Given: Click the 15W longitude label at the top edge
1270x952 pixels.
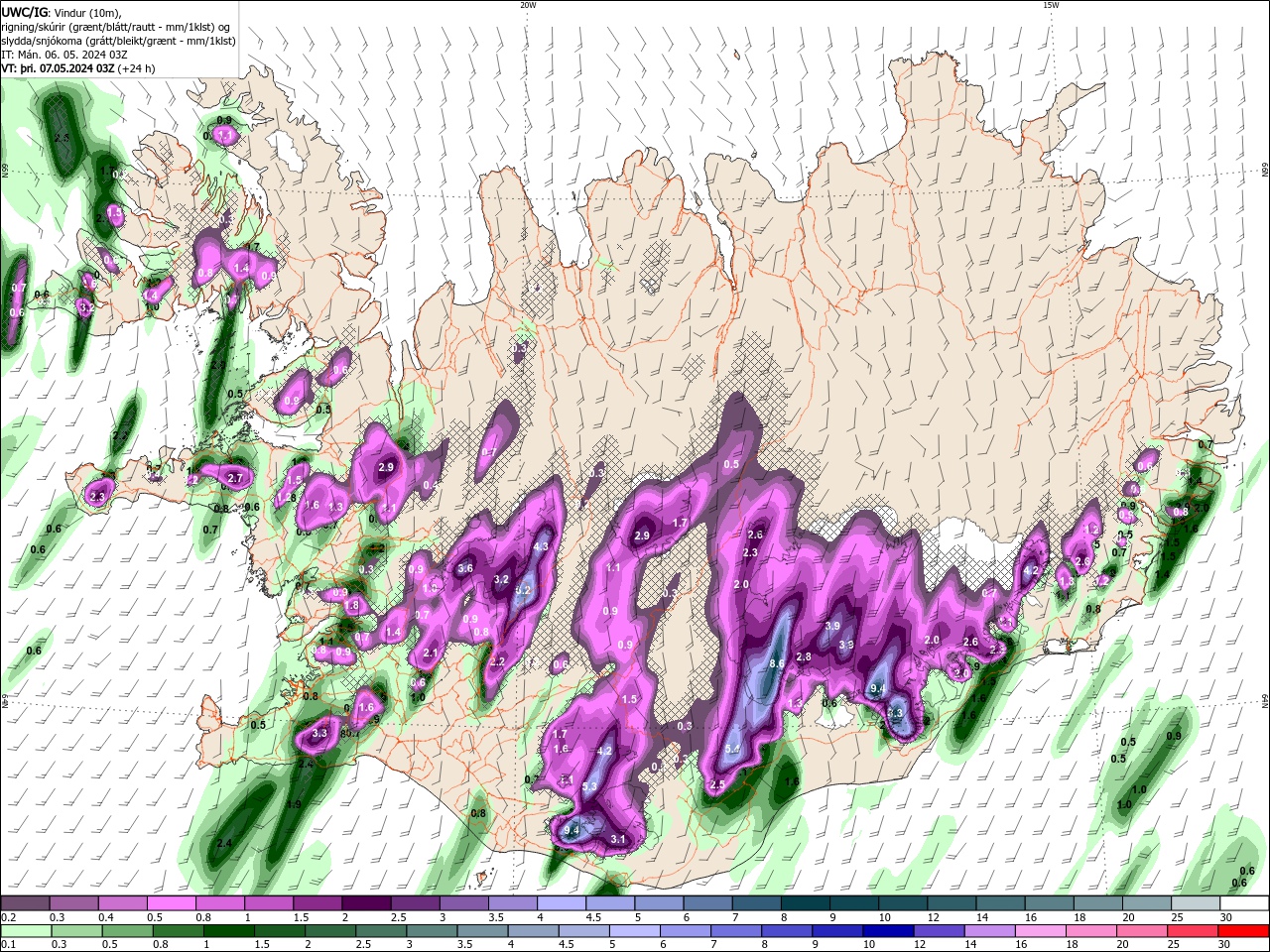Looking at the screenshot, I should point(1051,5).
